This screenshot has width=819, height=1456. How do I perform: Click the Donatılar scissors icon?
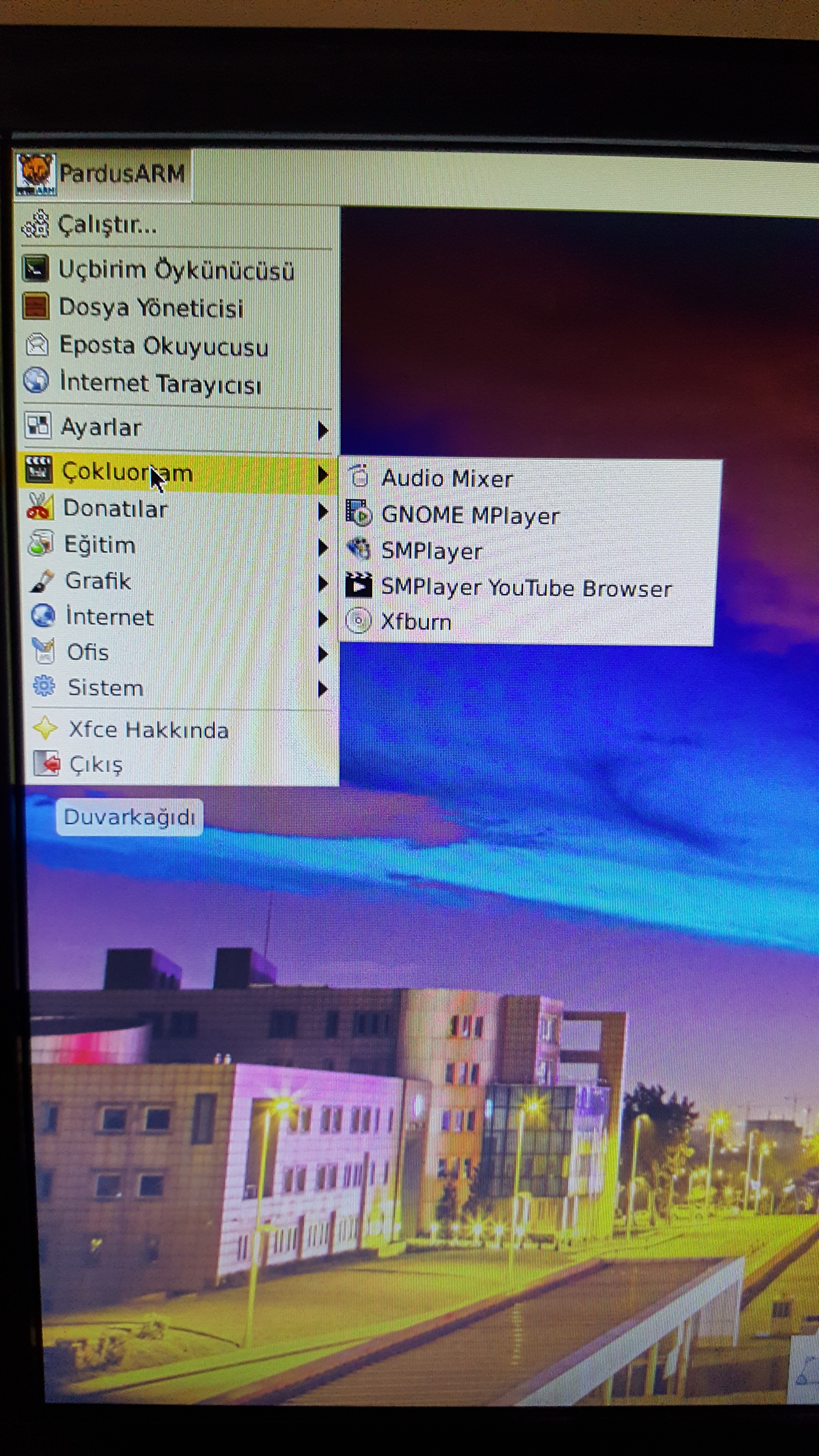39,507
